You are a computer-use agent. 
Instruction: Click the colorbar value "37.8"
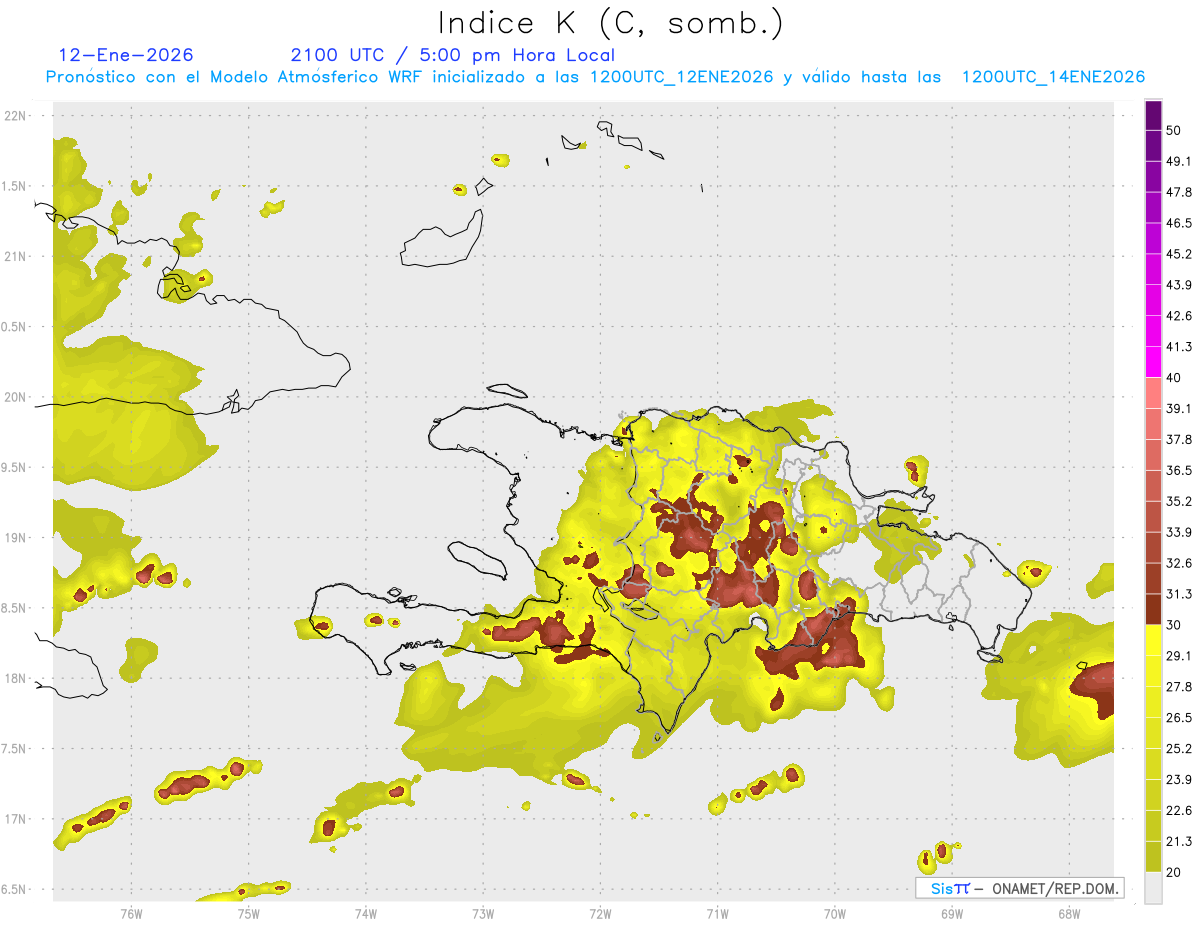point(1180,439)
